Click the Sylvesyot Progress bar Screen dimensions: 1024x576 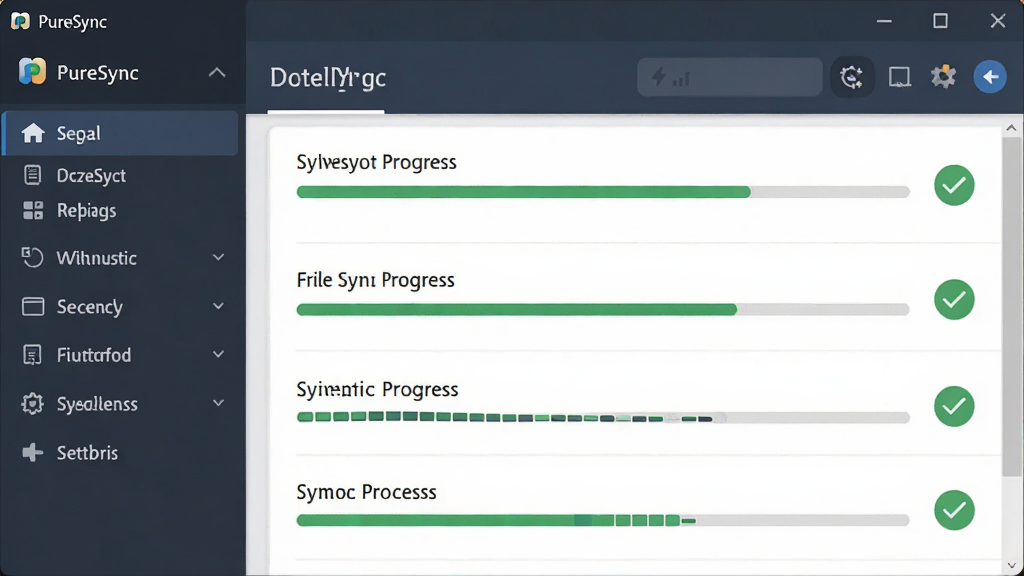coord(603,192)
